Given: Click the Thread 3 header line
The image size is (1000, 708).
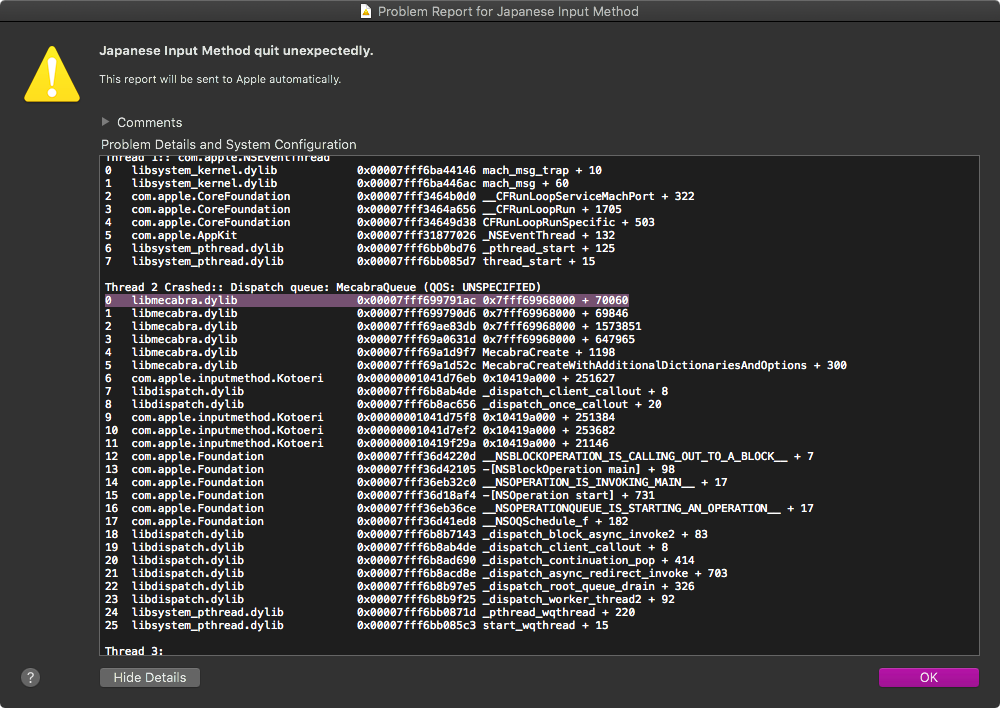Looking at the screenshot, I should click(134, 651).
